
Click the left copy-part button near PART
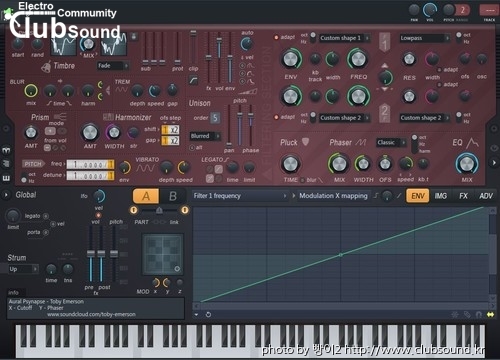pos(134,210)
